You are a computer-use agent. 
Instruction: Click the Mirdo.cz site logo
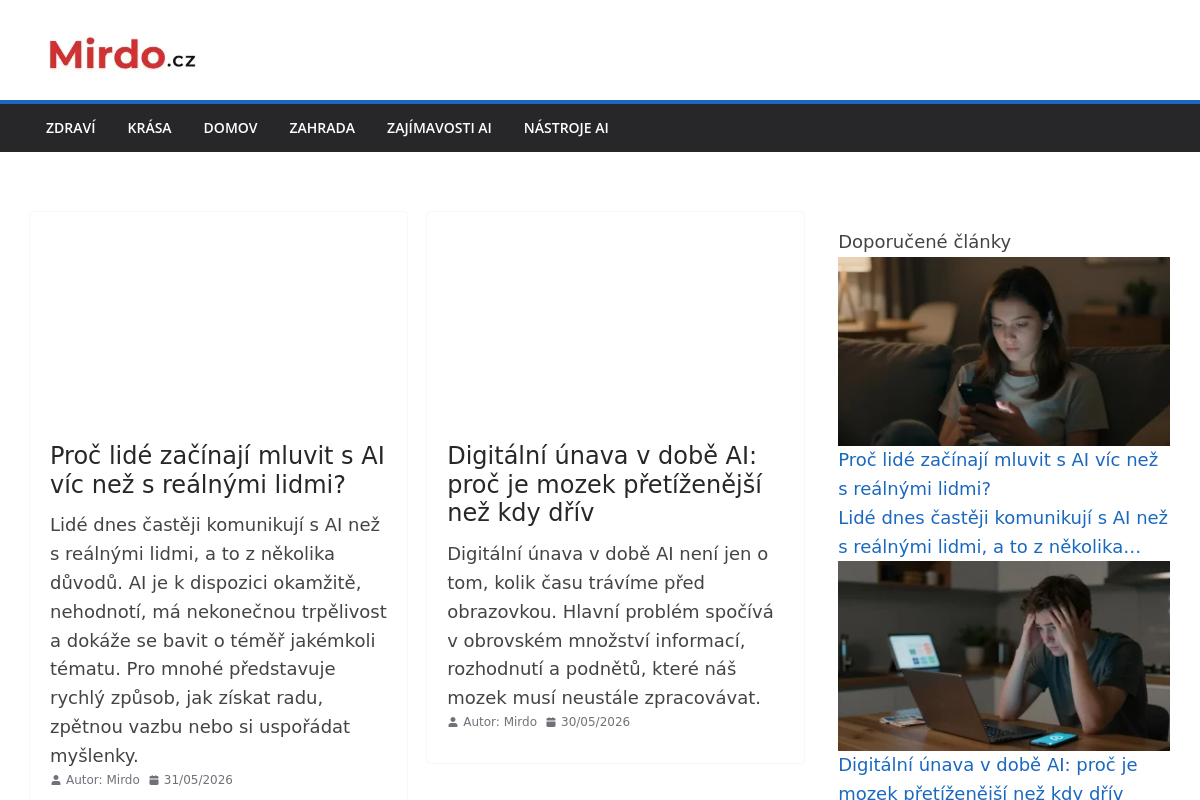(x=122, y=54)
